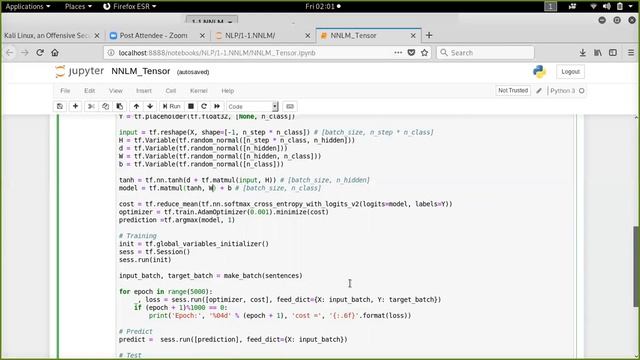Image resolution: width=640 pixels, height=360 pixels.
Task: Click the line 'sess = tf.Session()'
Action: (x=154, y=251)
